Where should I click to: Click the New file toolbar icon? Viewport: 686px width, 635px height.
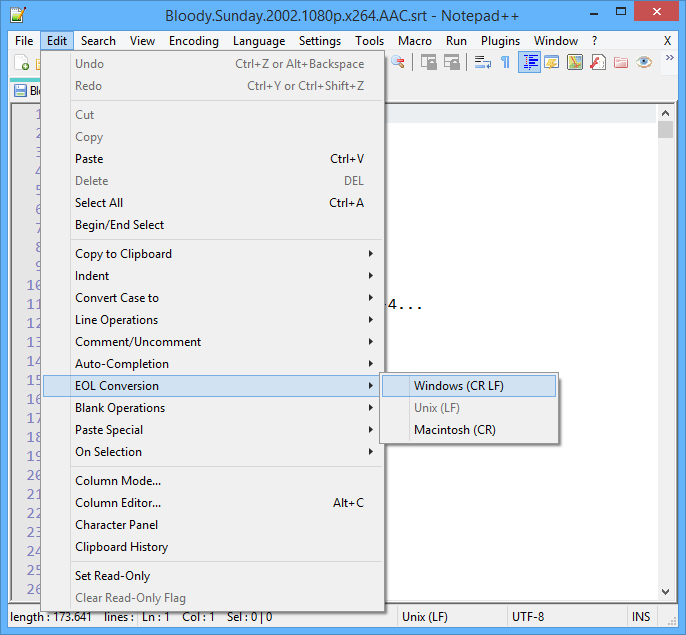click(24, 63)
